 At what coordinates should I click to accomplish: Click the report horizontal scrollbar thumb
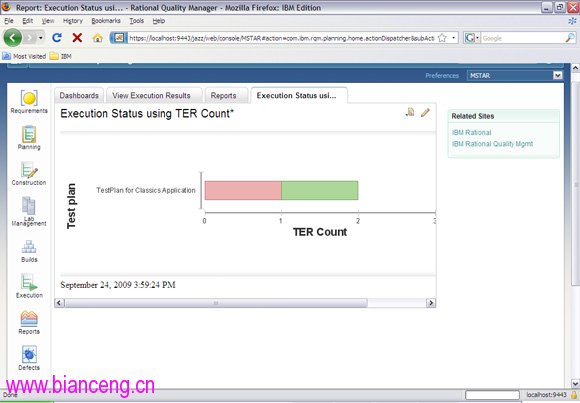(216, 303)
